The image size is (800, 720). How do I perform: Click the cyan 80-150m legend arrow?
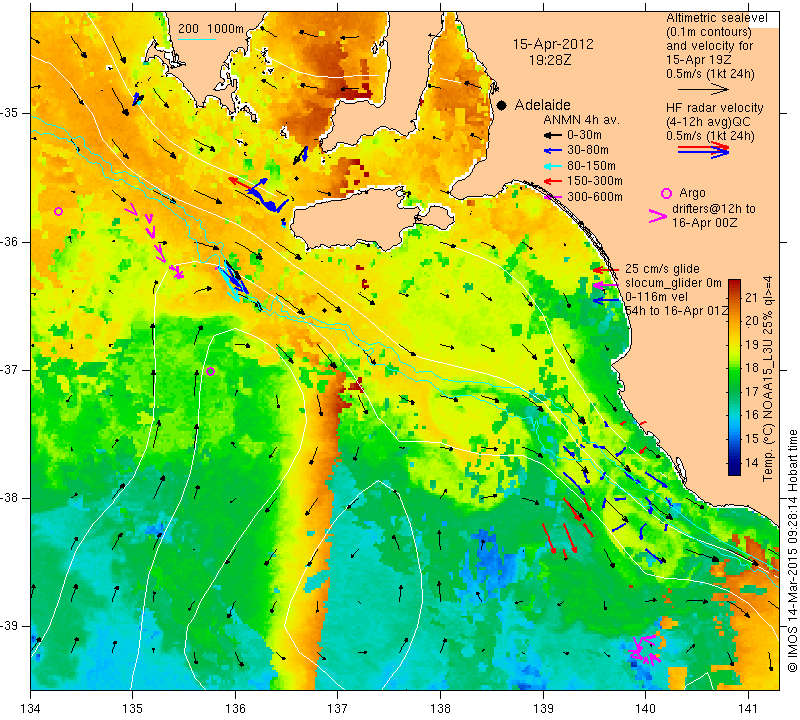pos(552,166)
